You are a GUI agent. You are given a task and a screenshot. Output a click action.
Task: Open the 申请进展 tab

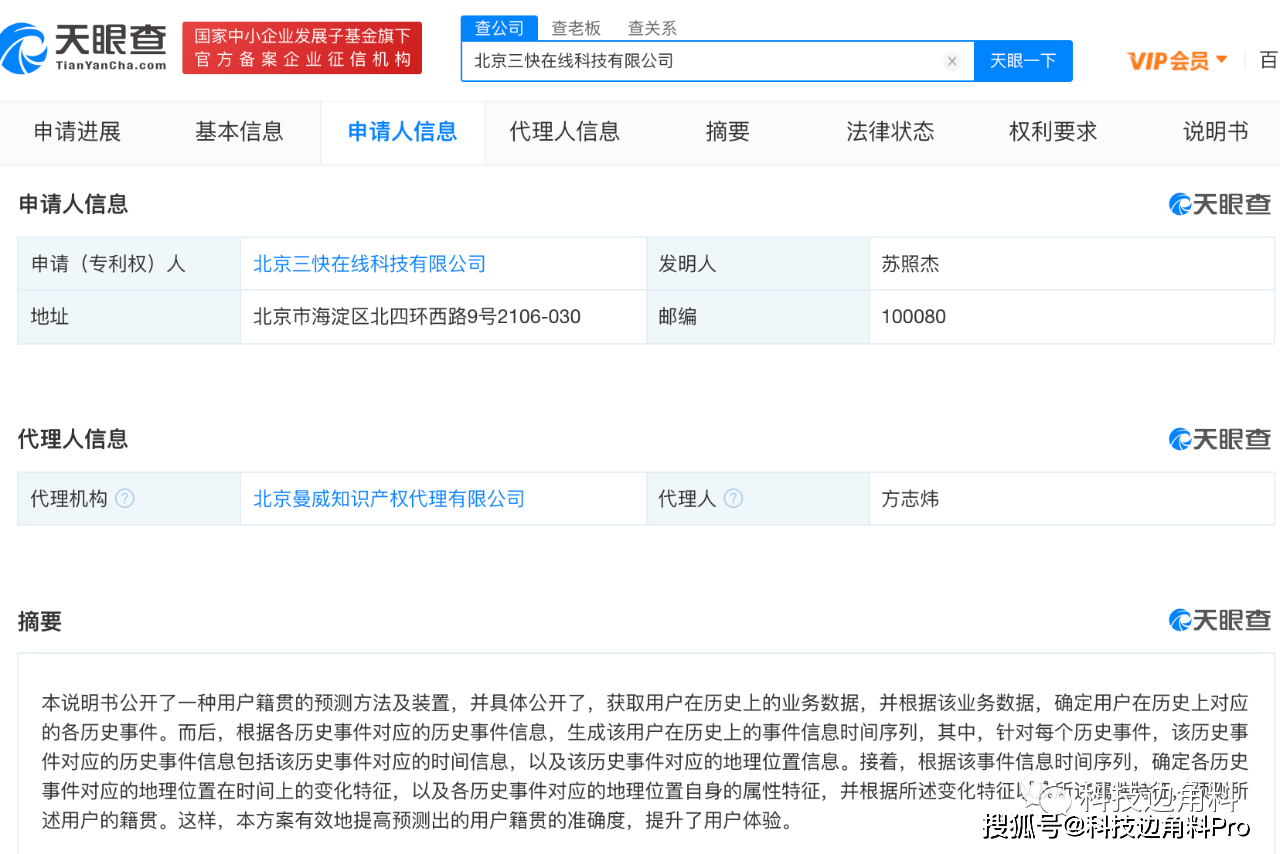coord(76,131)
